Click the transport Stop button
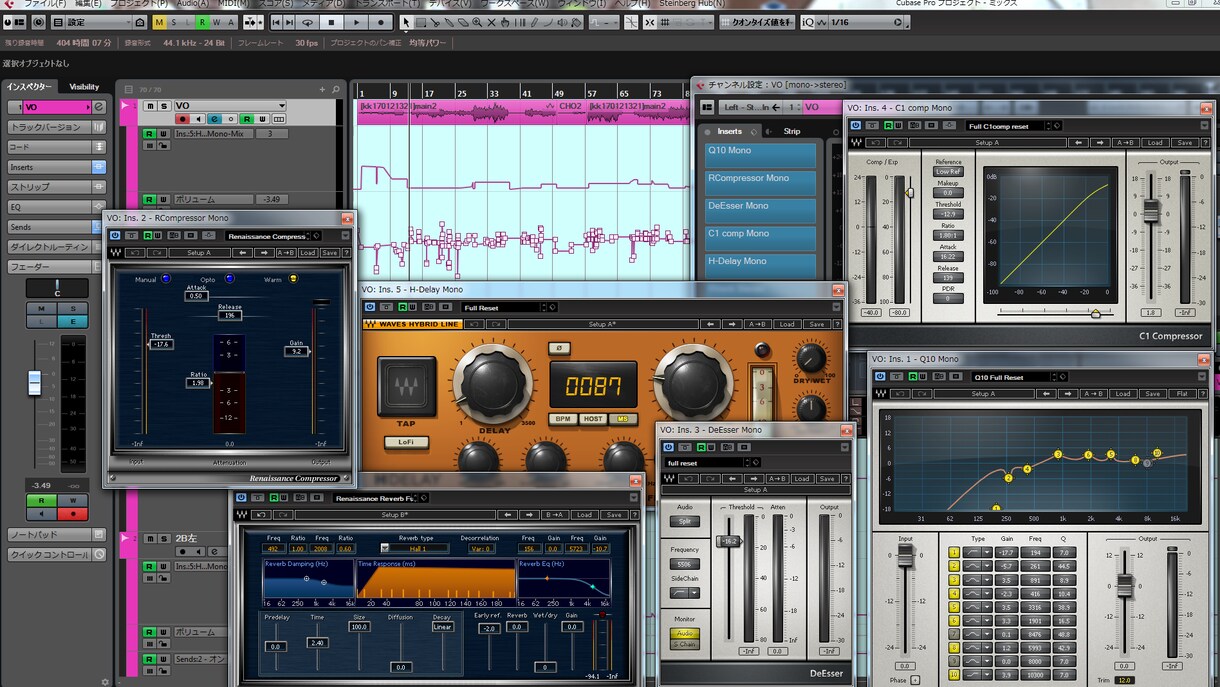 (x=332, y=22)
